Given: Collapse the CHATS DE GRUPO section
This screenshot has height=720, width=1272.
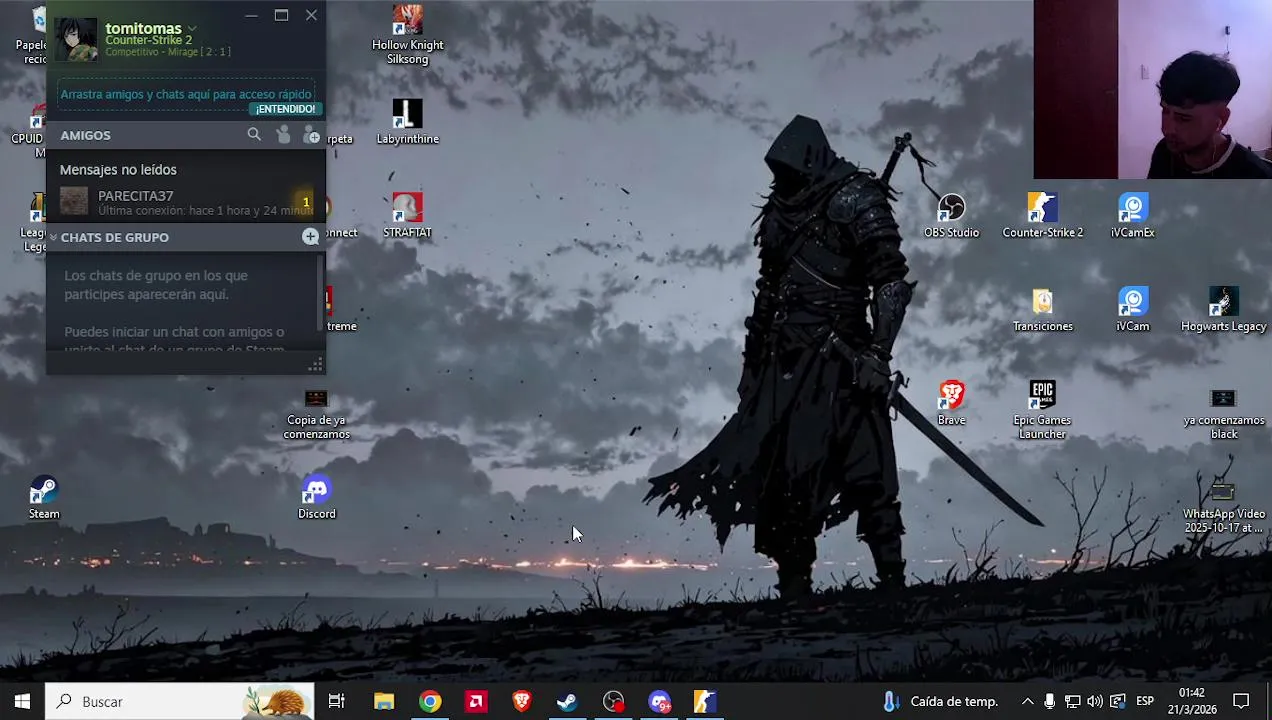Looking at the screenshot, I should pos(53,237).
